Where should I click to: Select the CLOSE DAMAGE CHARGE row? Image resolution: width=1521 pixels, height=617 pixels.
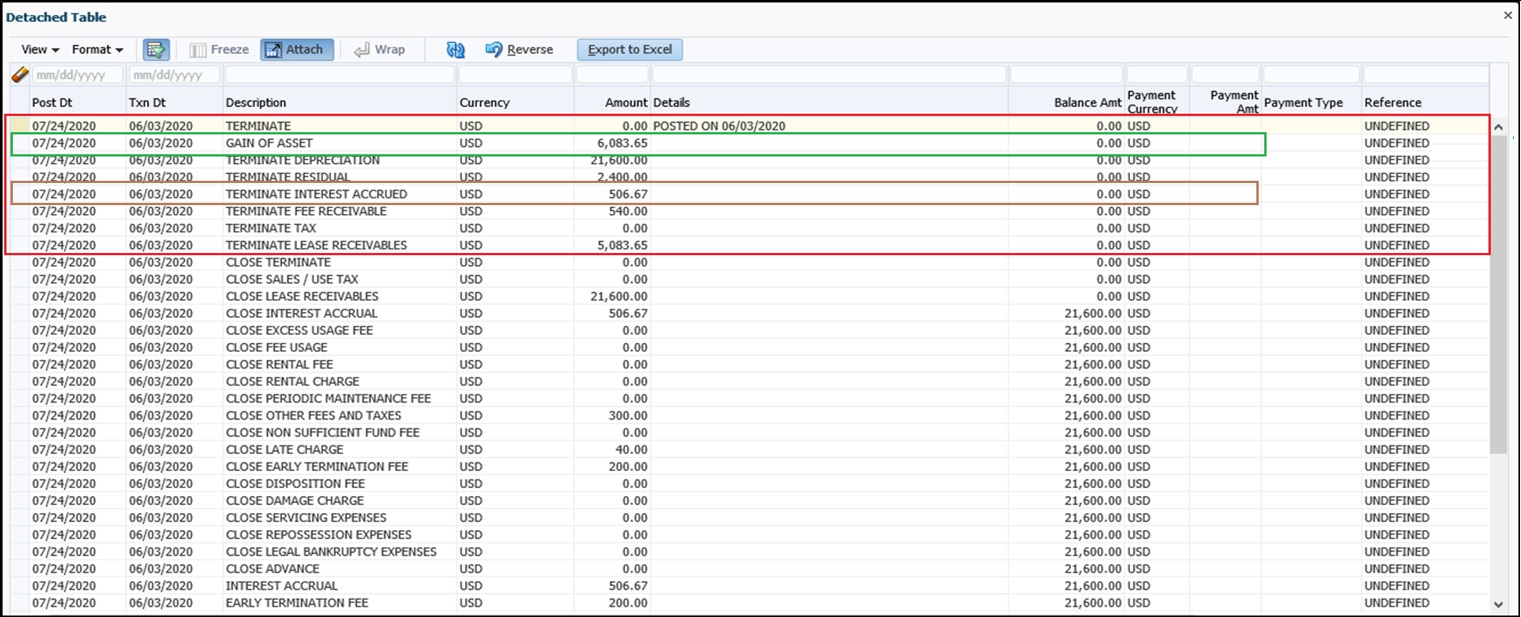(749, 500)
